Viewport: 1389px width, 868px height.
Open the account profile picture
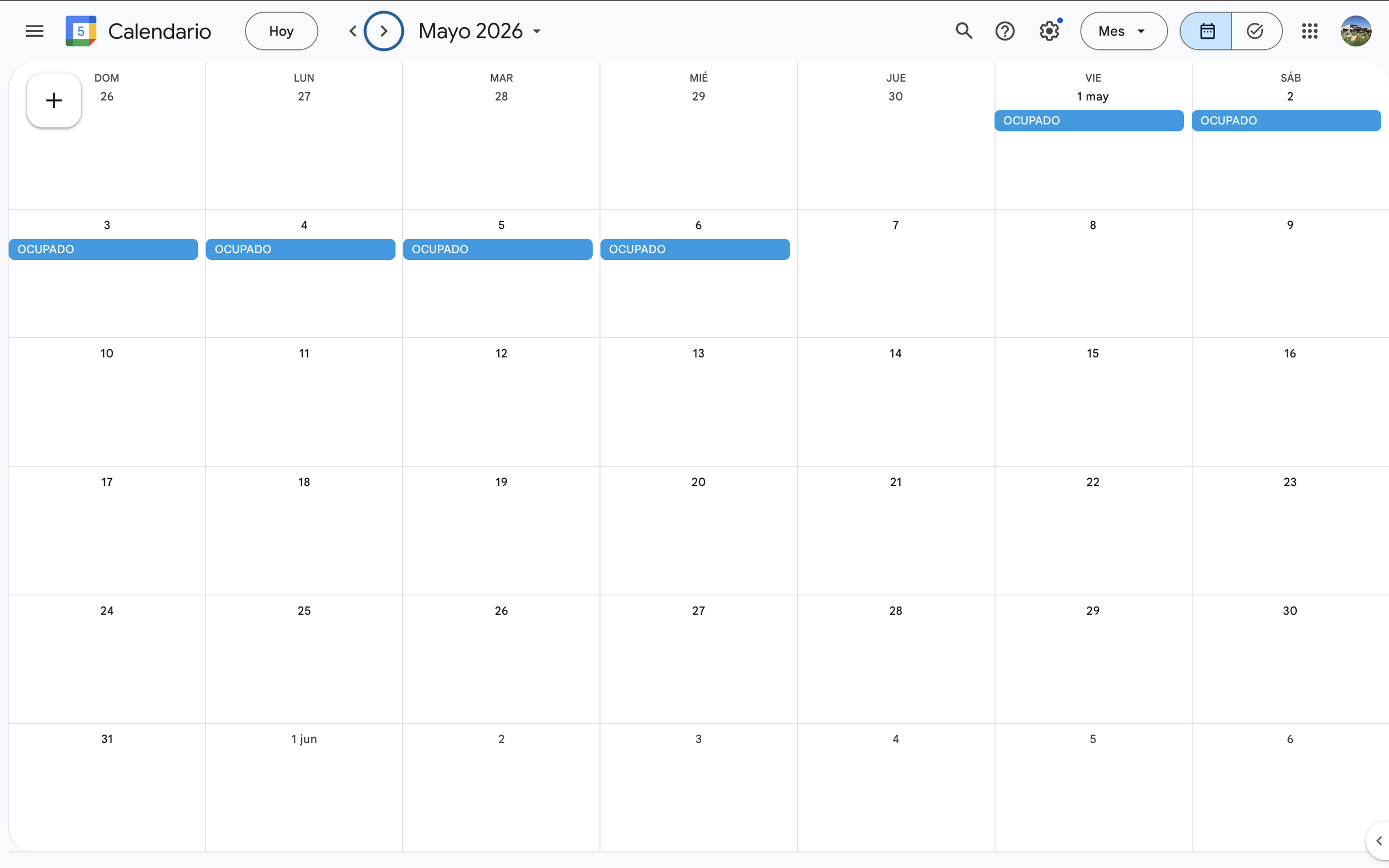1356,31
